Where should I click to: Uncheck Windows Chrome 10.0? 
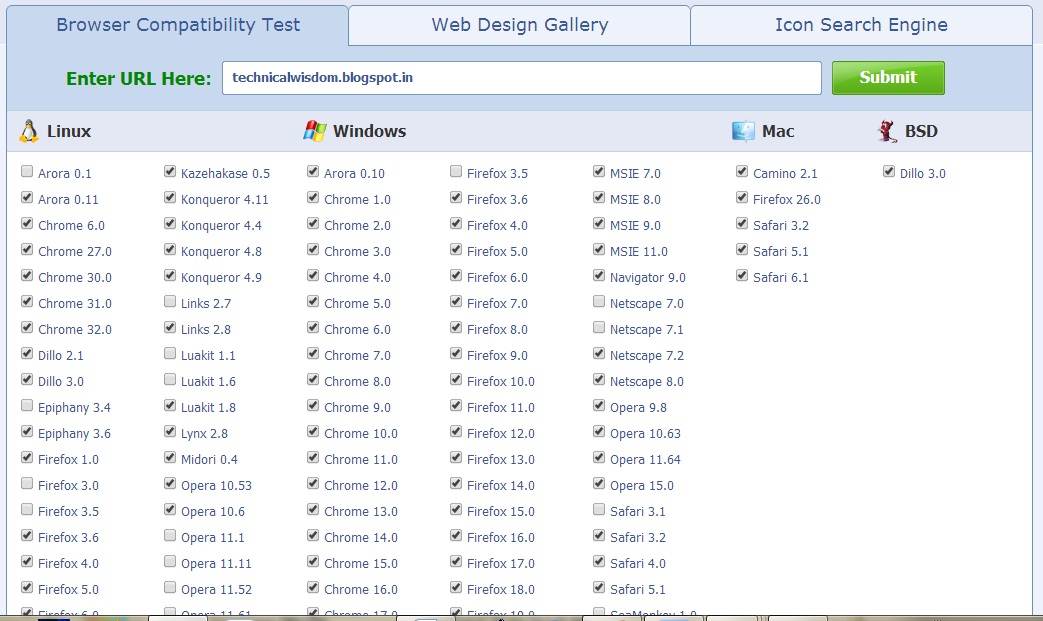click(313, 432)
